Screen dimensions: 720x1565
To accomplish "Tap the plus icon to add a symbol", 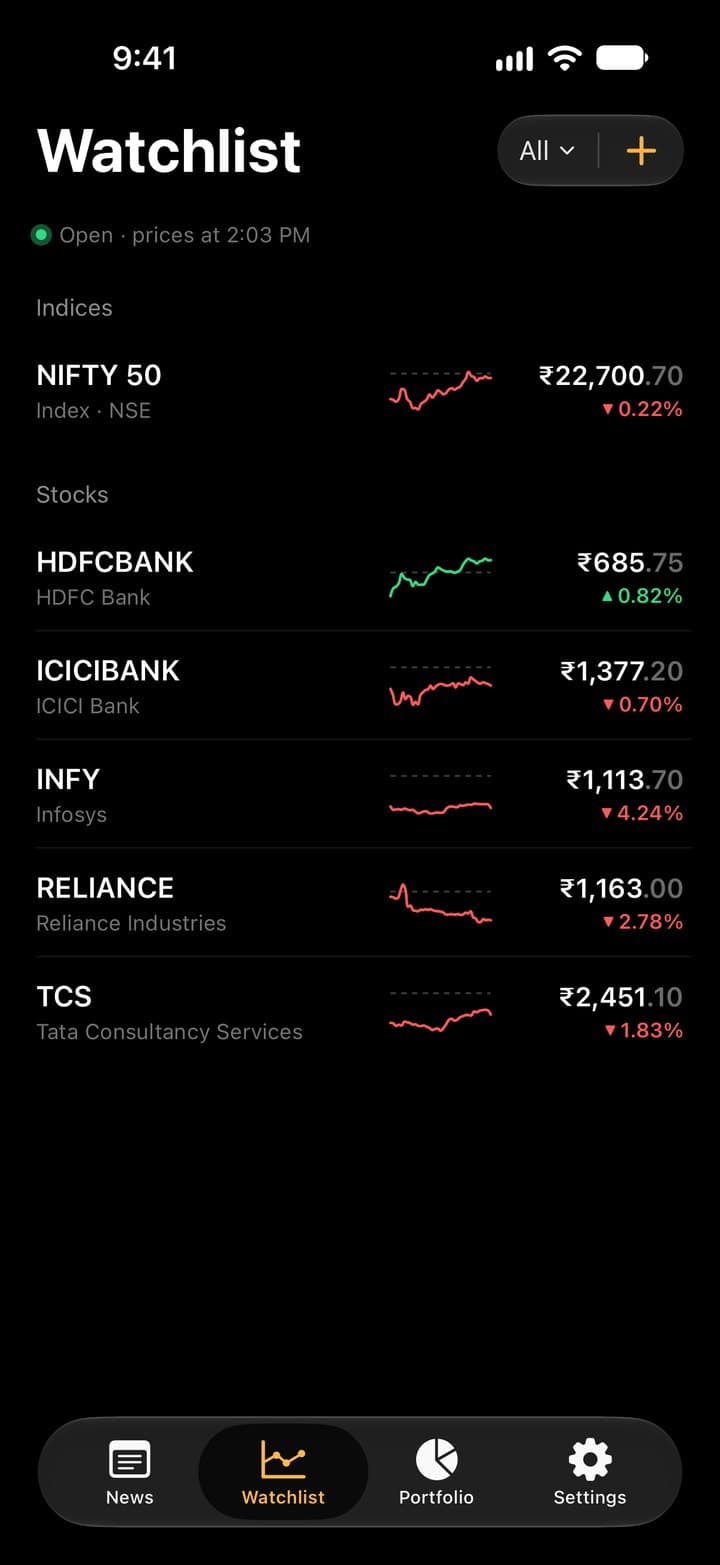I will point(641,151).
